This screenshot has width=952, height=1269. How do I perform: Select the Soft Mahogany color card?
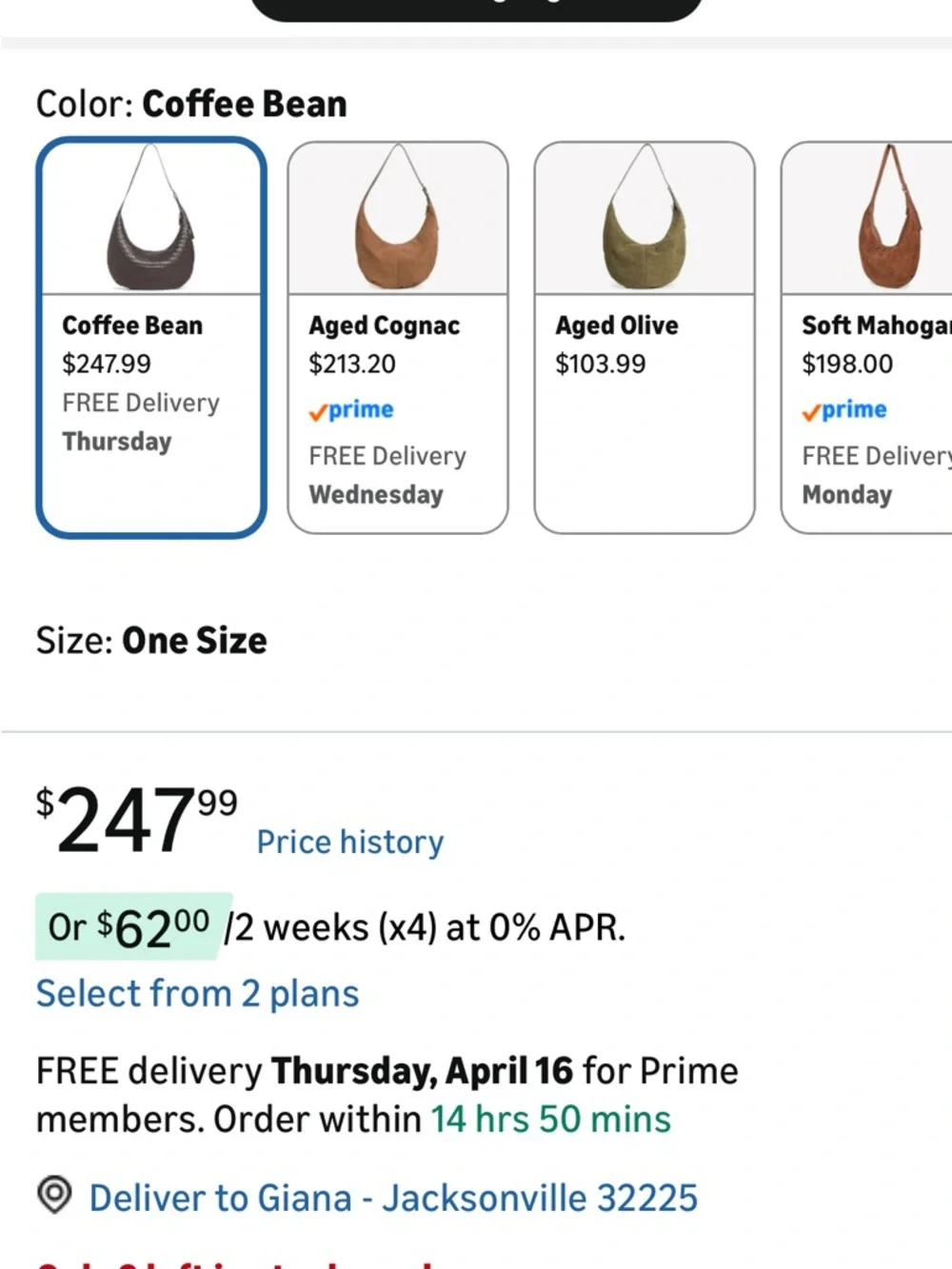tap(866, 338)
